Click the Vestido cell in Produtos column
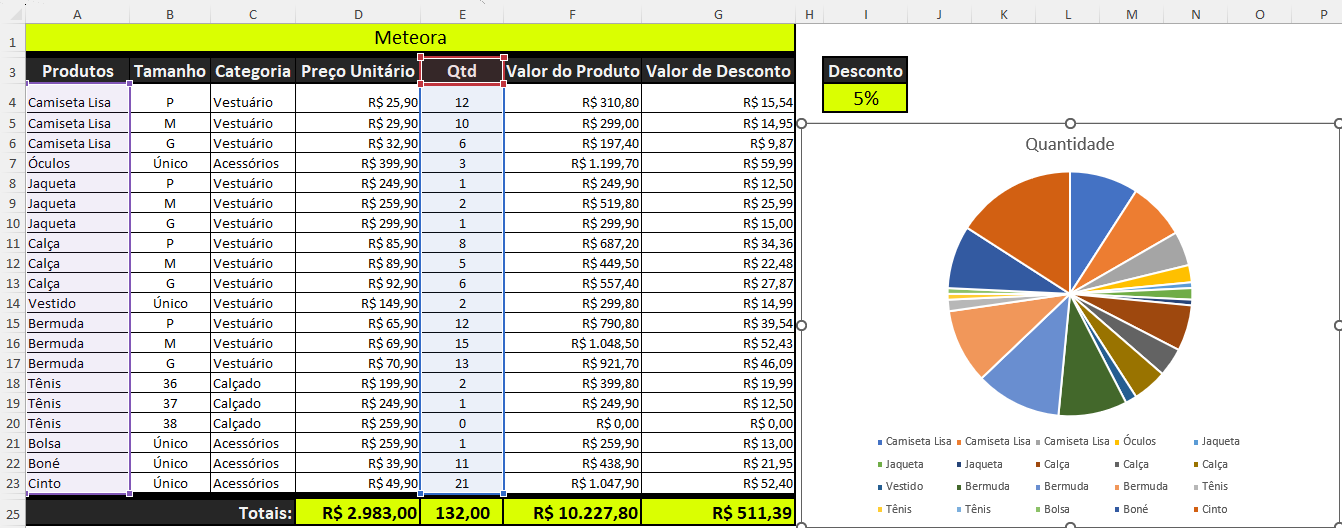This screenshot has width=1342, height=528. (78, 303)
